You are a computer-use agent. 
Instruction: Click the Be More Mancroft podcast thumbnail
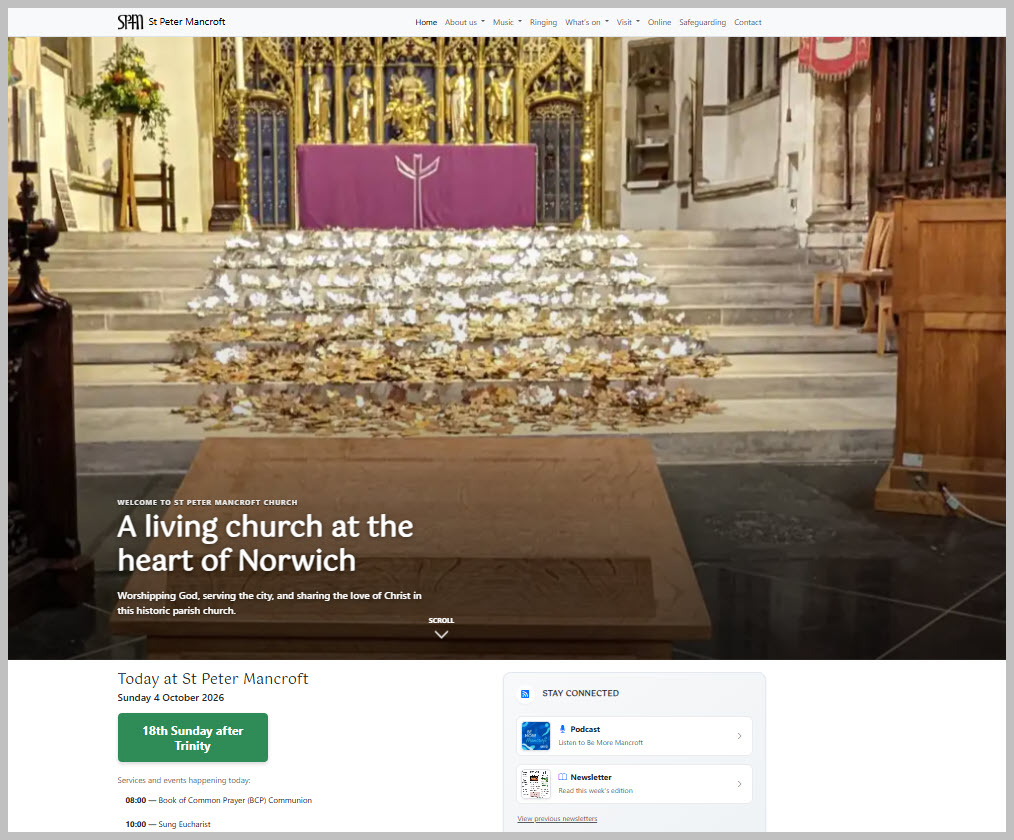535,736
